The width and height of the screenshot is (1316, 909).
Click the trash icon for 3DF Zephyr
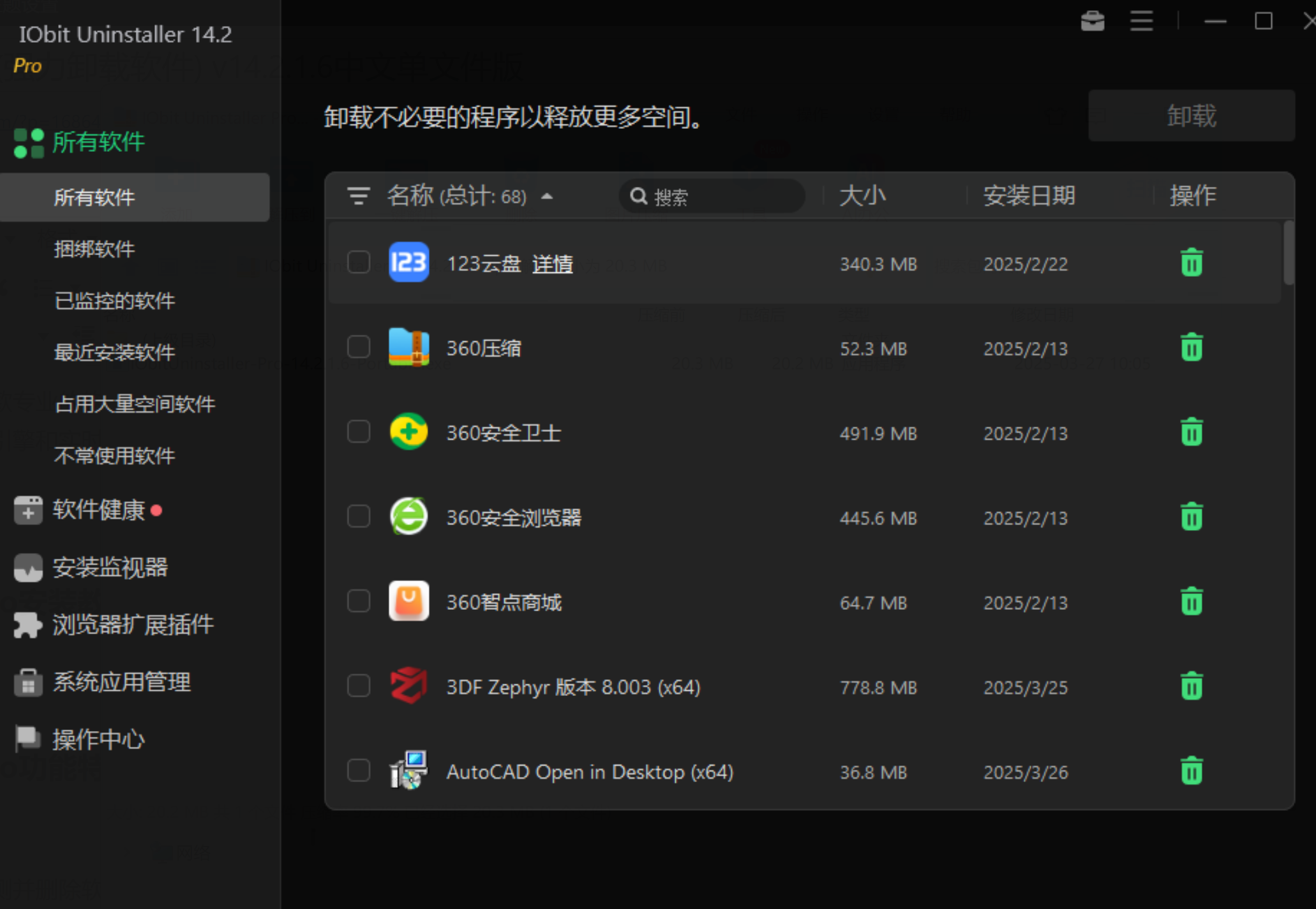(1191, 686)
